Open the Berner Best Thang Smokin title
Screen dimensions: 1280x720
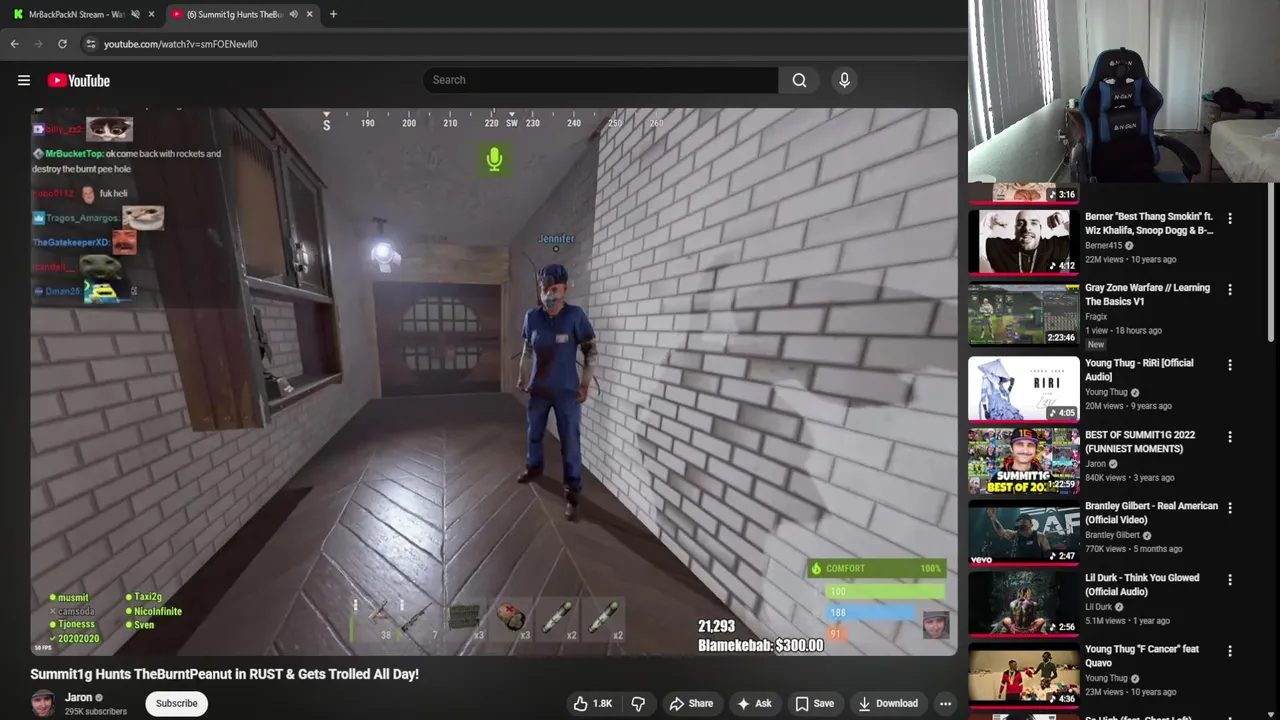pos(1149,223)
